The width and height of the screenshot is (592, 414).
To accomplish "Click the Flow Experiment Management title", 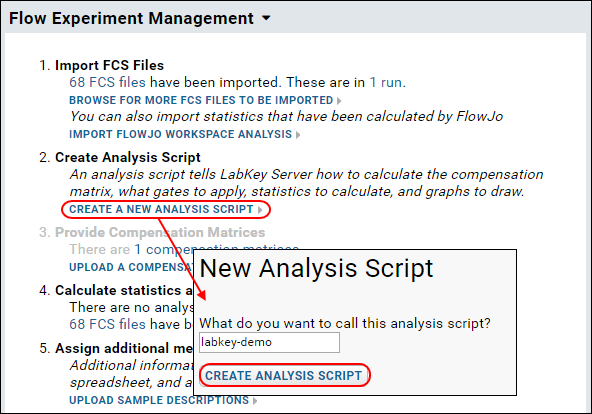I will (x=131, y=18).
